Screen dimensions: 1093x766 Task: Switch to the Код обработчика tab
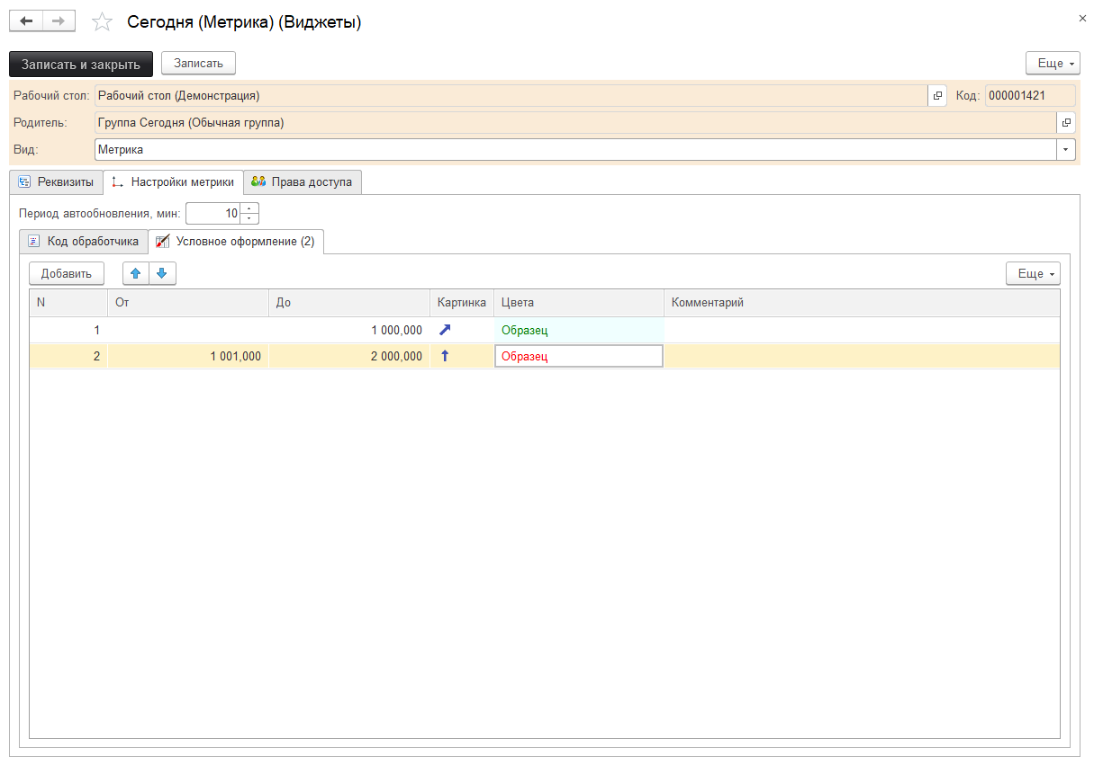(84, 241)
